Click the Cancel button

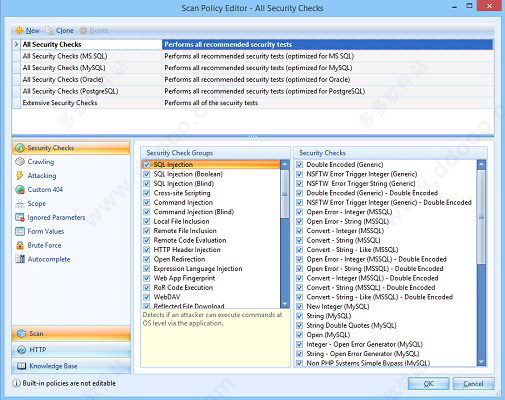pos(473,384)
